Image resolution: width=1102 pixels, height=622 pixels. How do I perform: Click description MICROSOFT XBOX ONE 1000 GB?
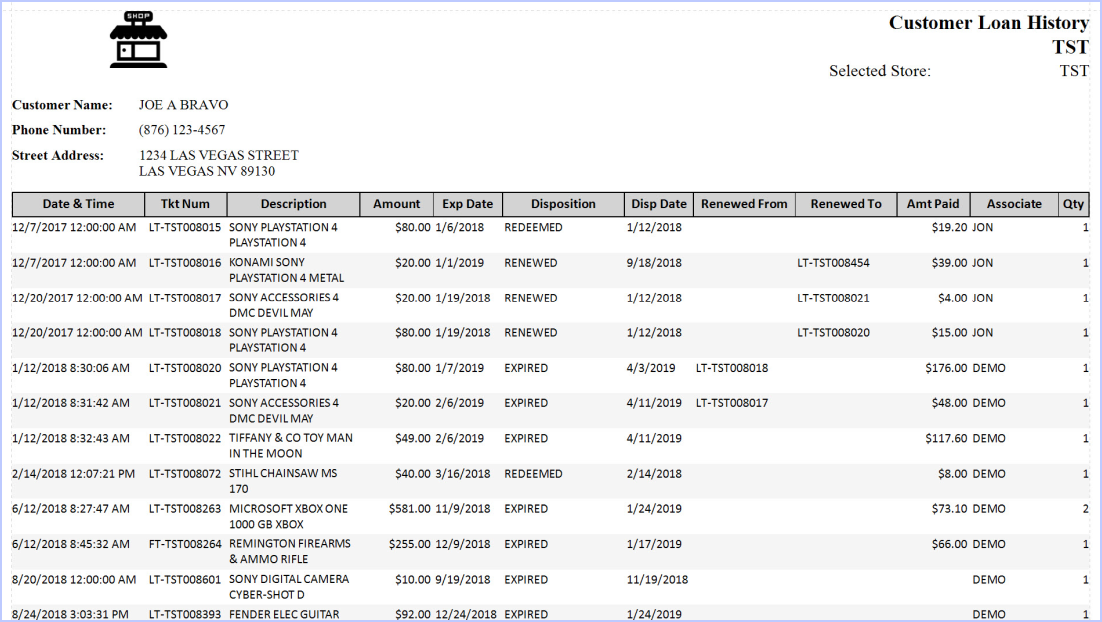pyautogui.click(x=288, y=516)
